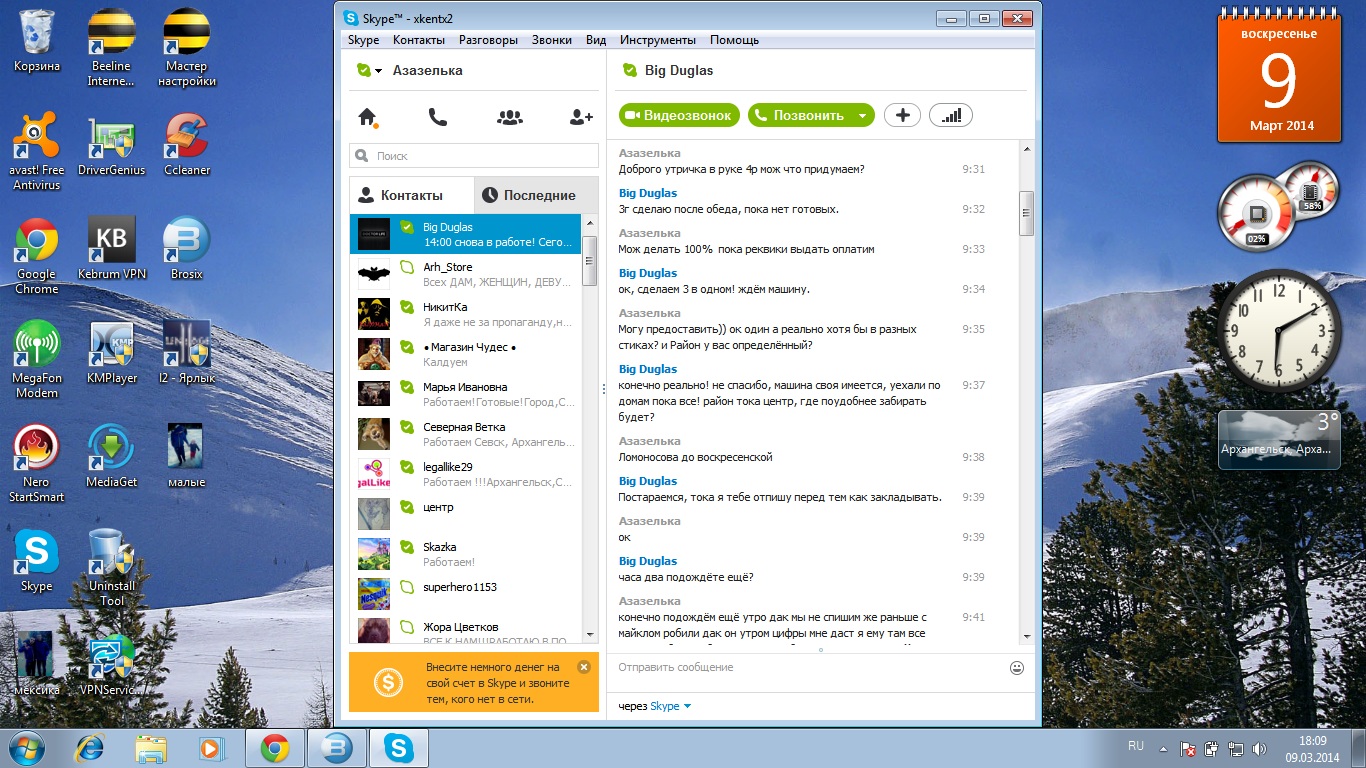
Task: Click conversation scrollbar thumb
Action: (1025, 212)
